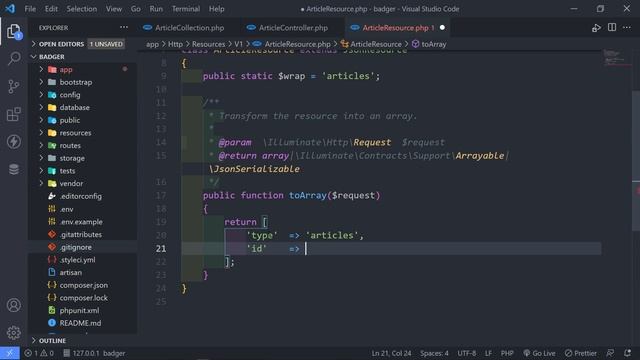Image resolution: width=640 pixels, height=360 pixels.
Task: Click the editor vertical scrollbar
Action: coord(636,160)
